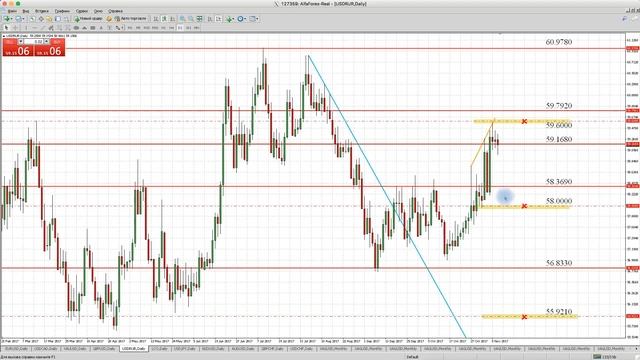Expand the indicators dropdown arrow
Screen dimensions: 640x360
tap(233, 19)
